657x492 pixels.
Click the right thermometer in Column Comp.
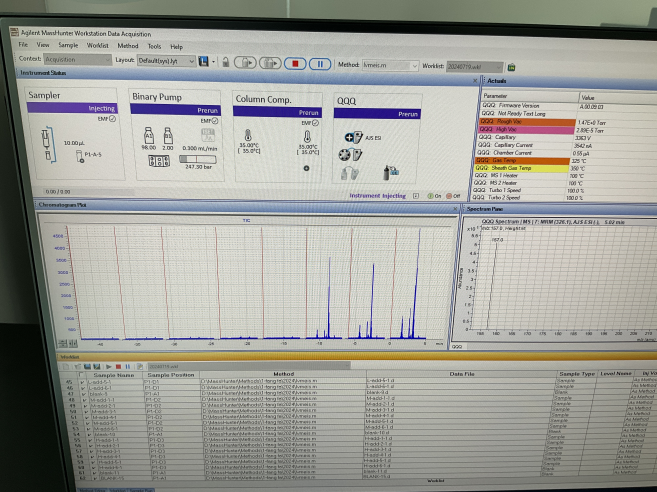(307, 137)
